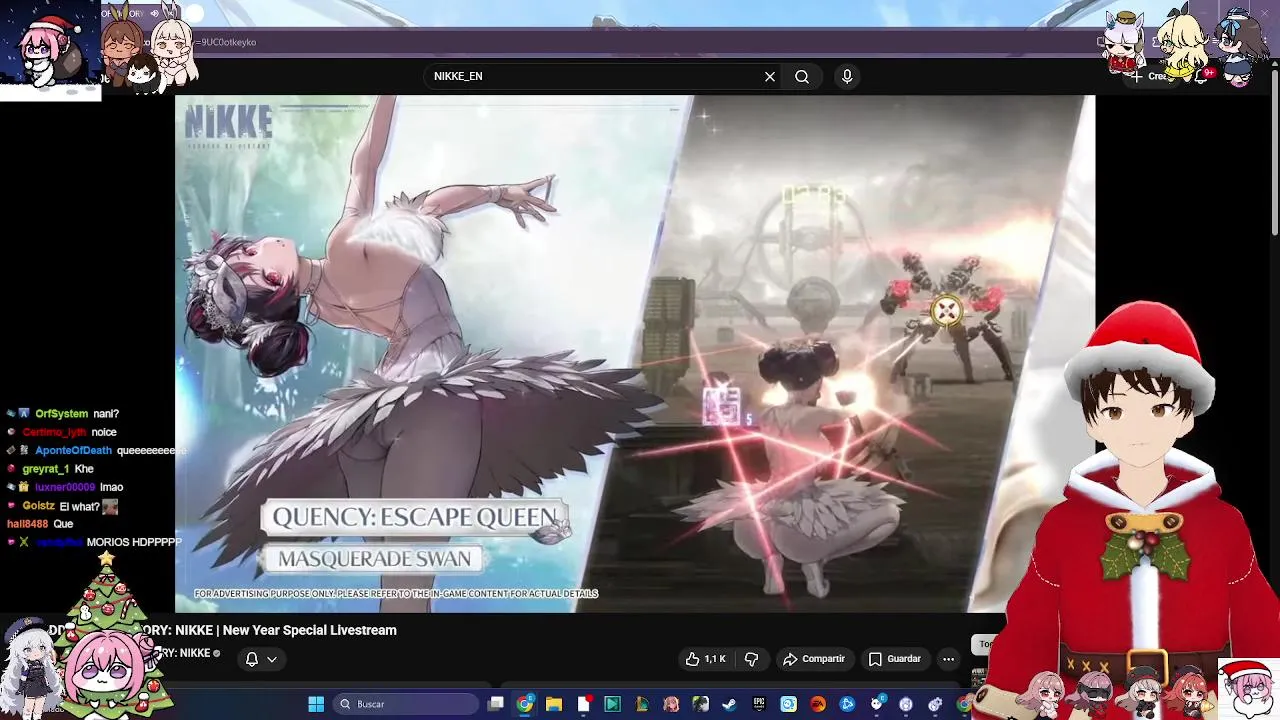
Task: Select chat user Goistz
Action: tap(39, 506)
